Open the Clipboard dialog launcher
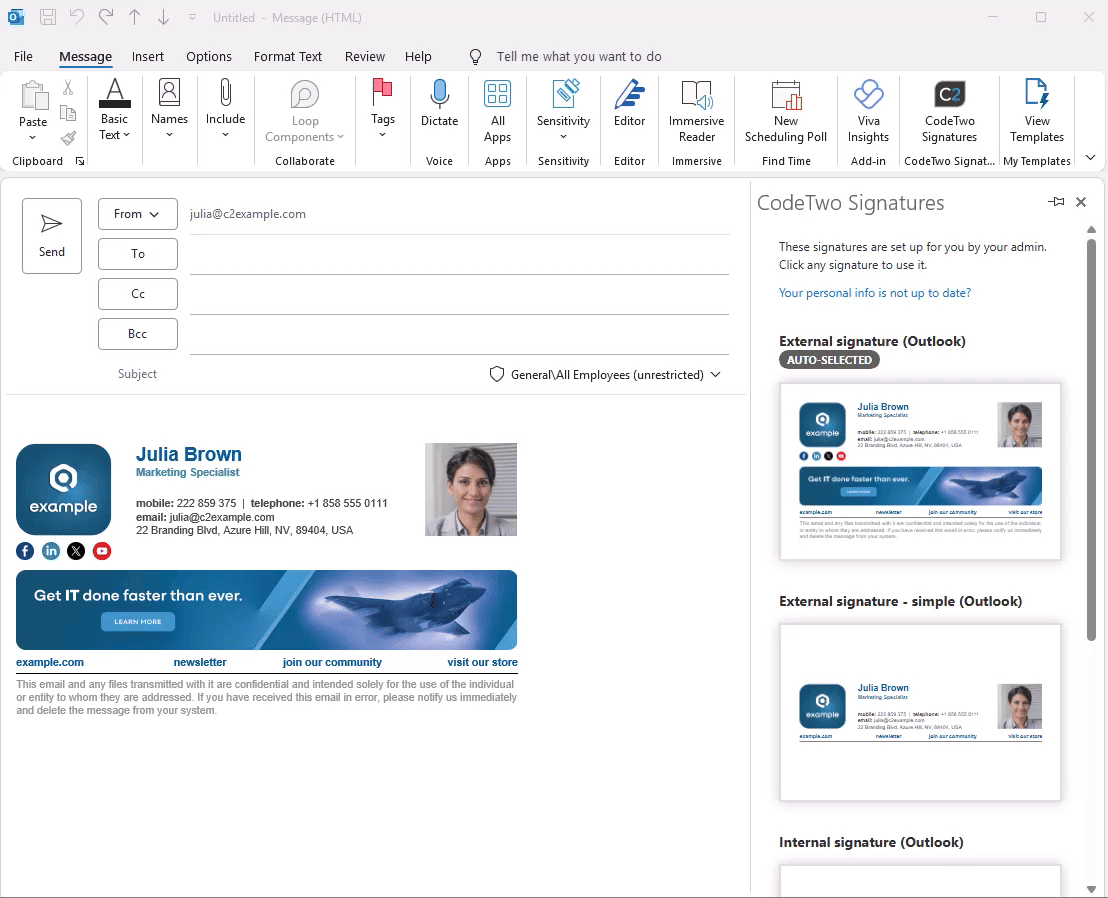This screenshot has height=898, width=1108. [80, 161]
